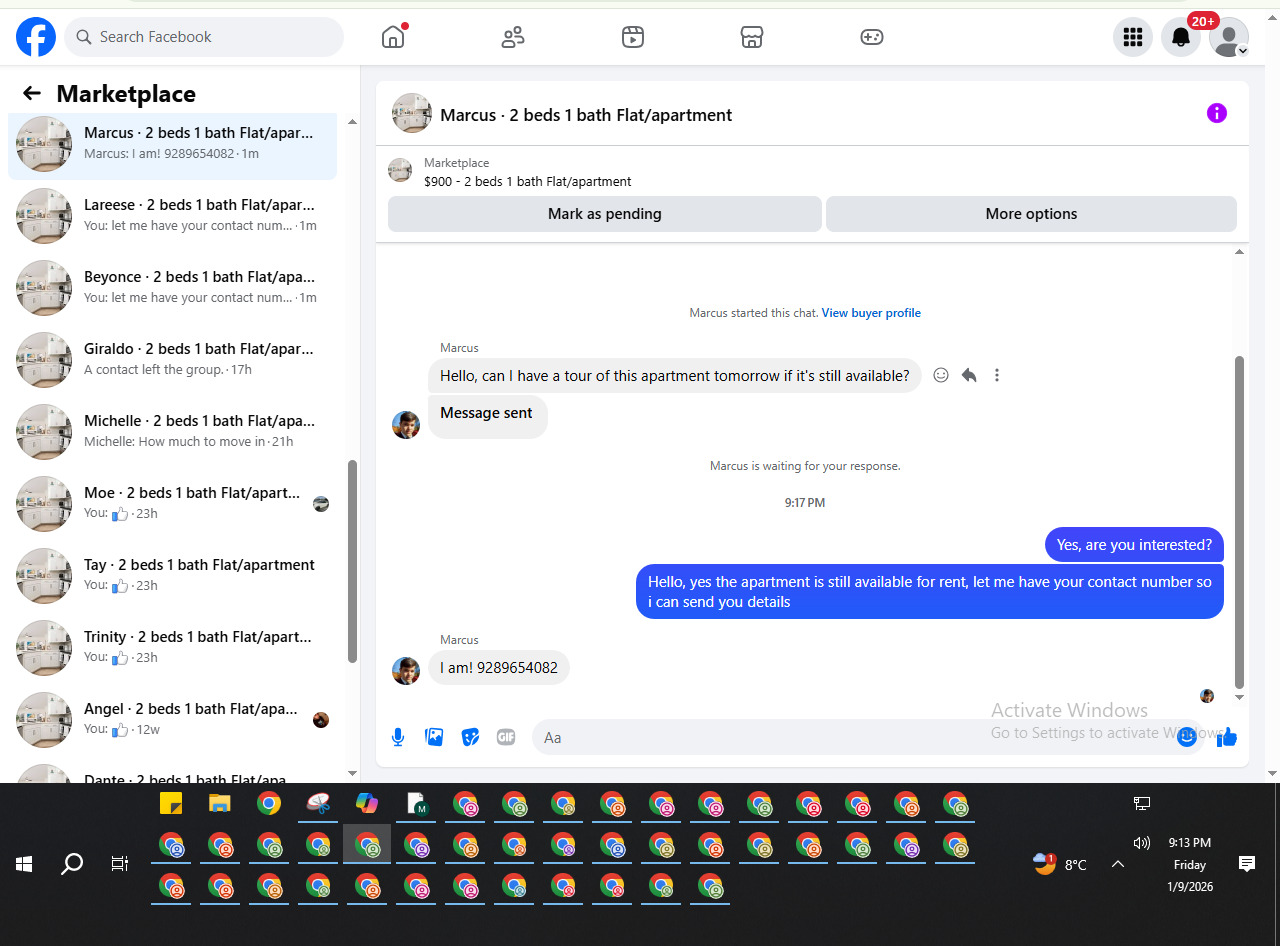Open the Windows Start menu
The height and width of the screenshot is (946, 1280).
24,864
